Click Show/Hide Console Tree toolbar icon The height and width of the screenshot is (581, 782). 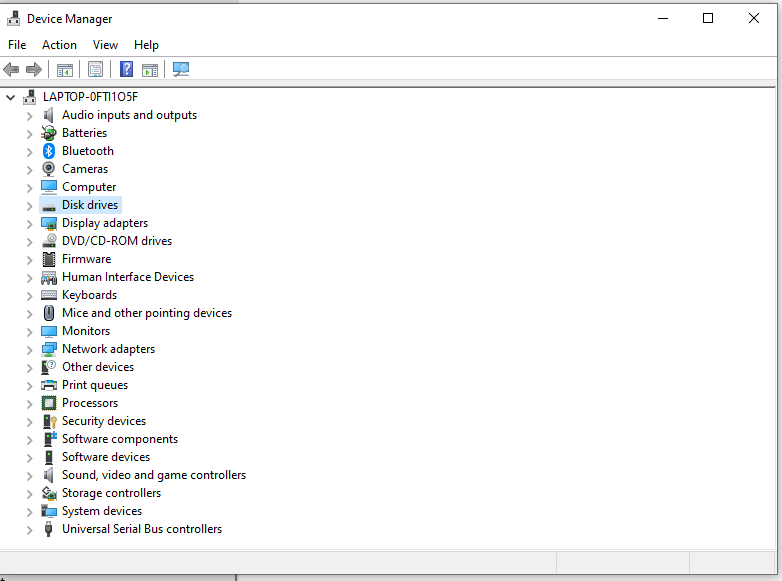65,70
